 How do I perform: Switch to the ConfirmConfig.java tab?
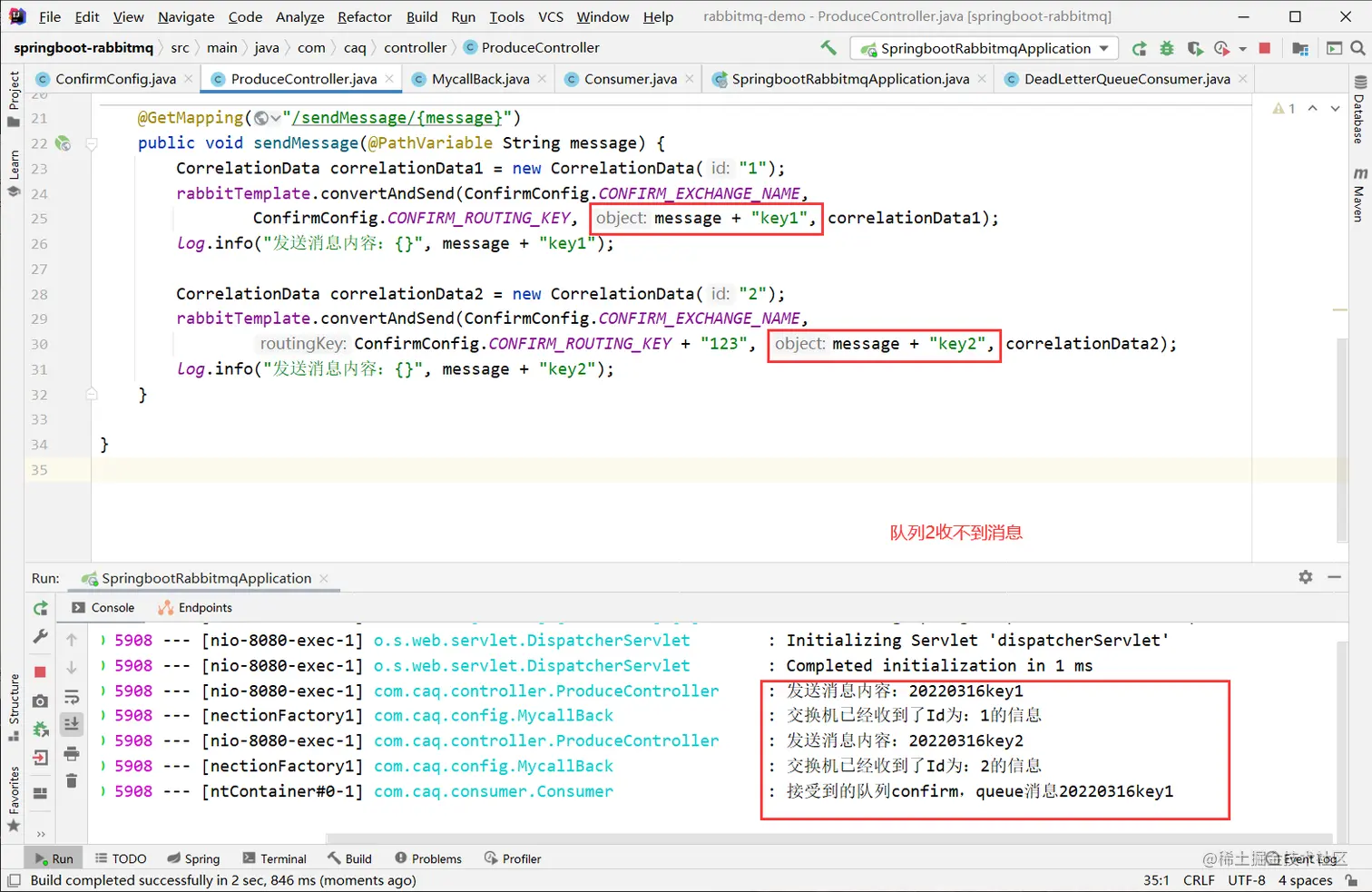[x=115, y=79]
